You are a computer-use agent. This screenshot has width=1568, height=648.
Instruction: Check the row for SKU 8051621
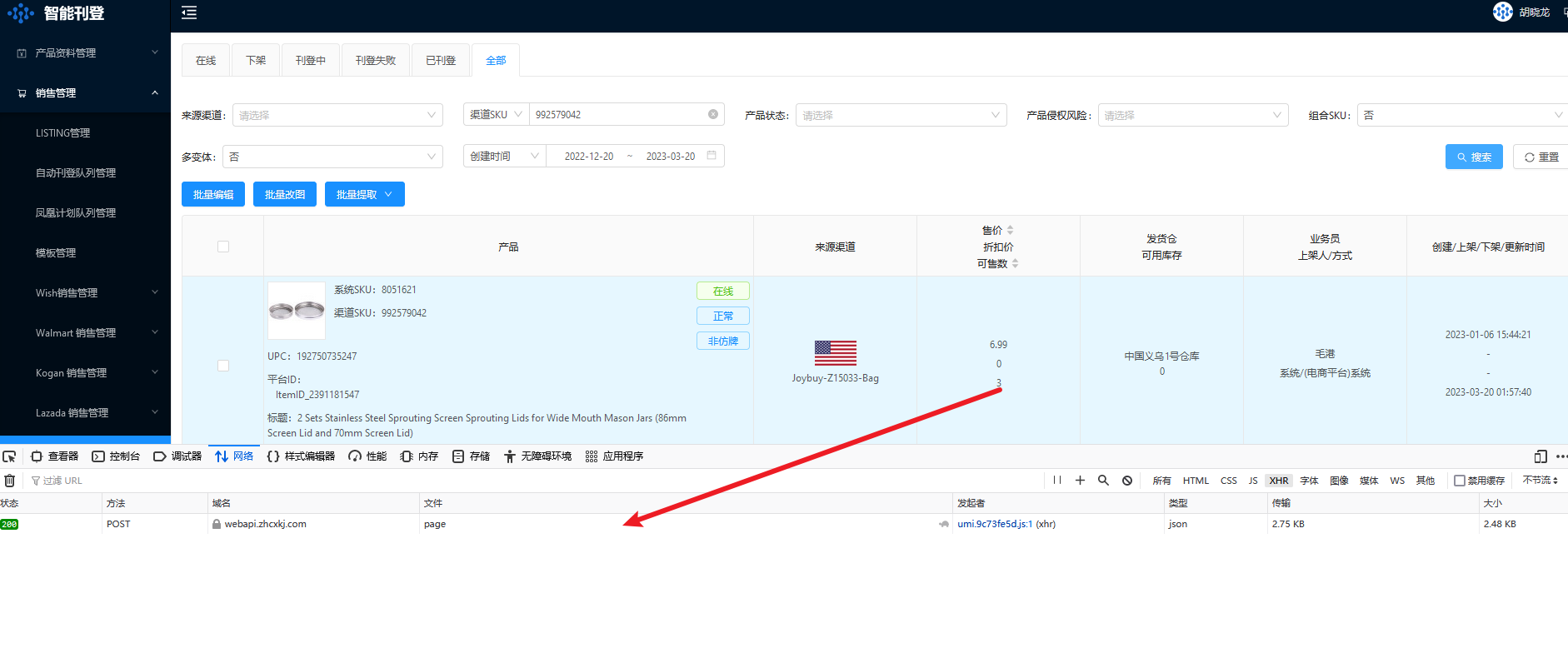[x=223, y=366]
